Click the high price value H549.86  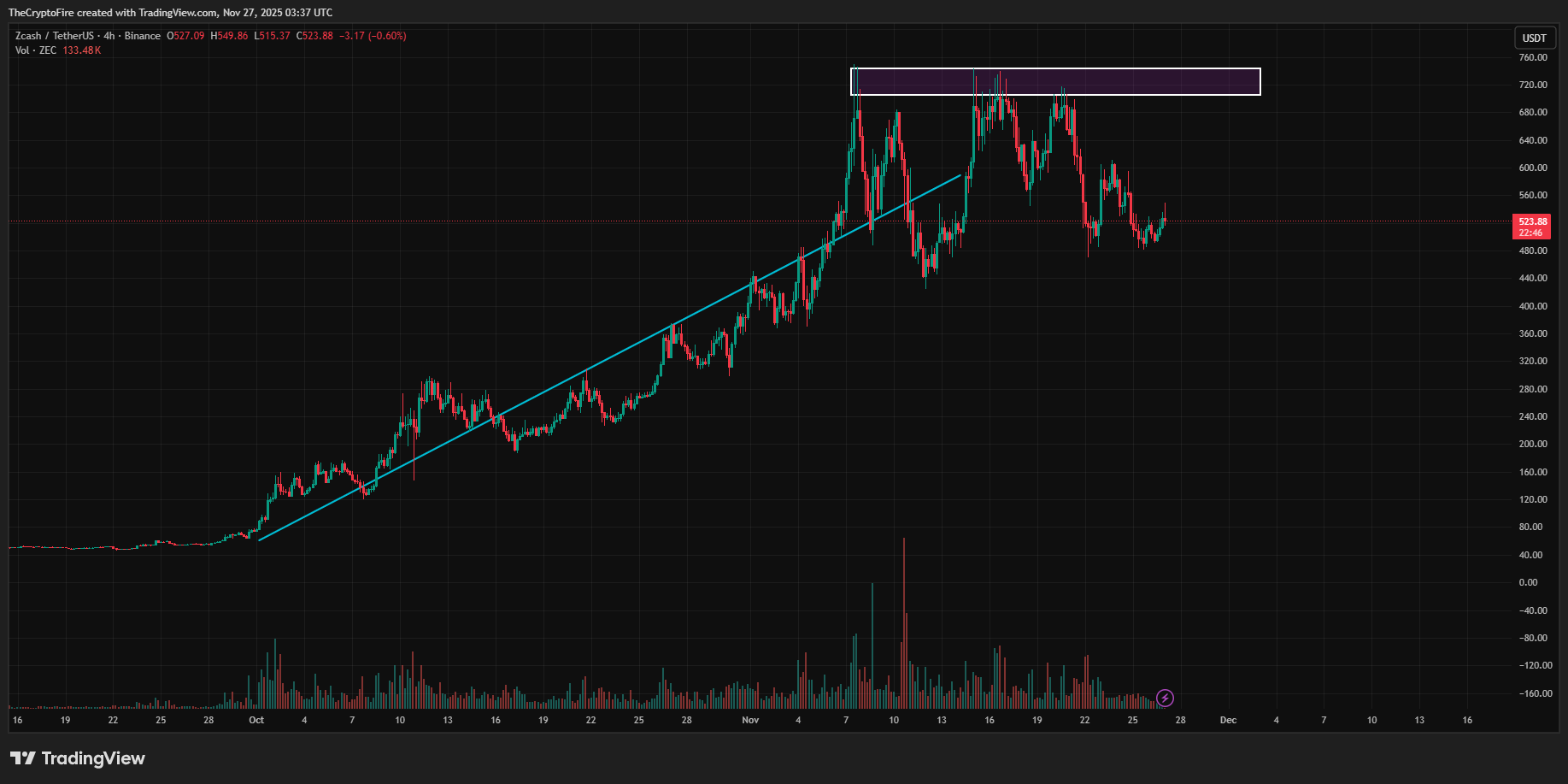229,36
